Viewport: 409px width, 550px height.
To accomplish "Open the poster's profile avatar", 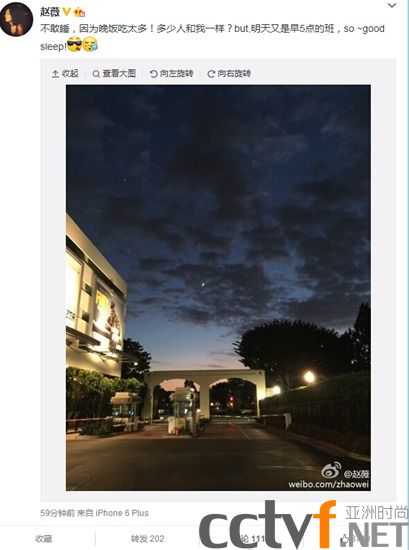I will tap(16, 19).
